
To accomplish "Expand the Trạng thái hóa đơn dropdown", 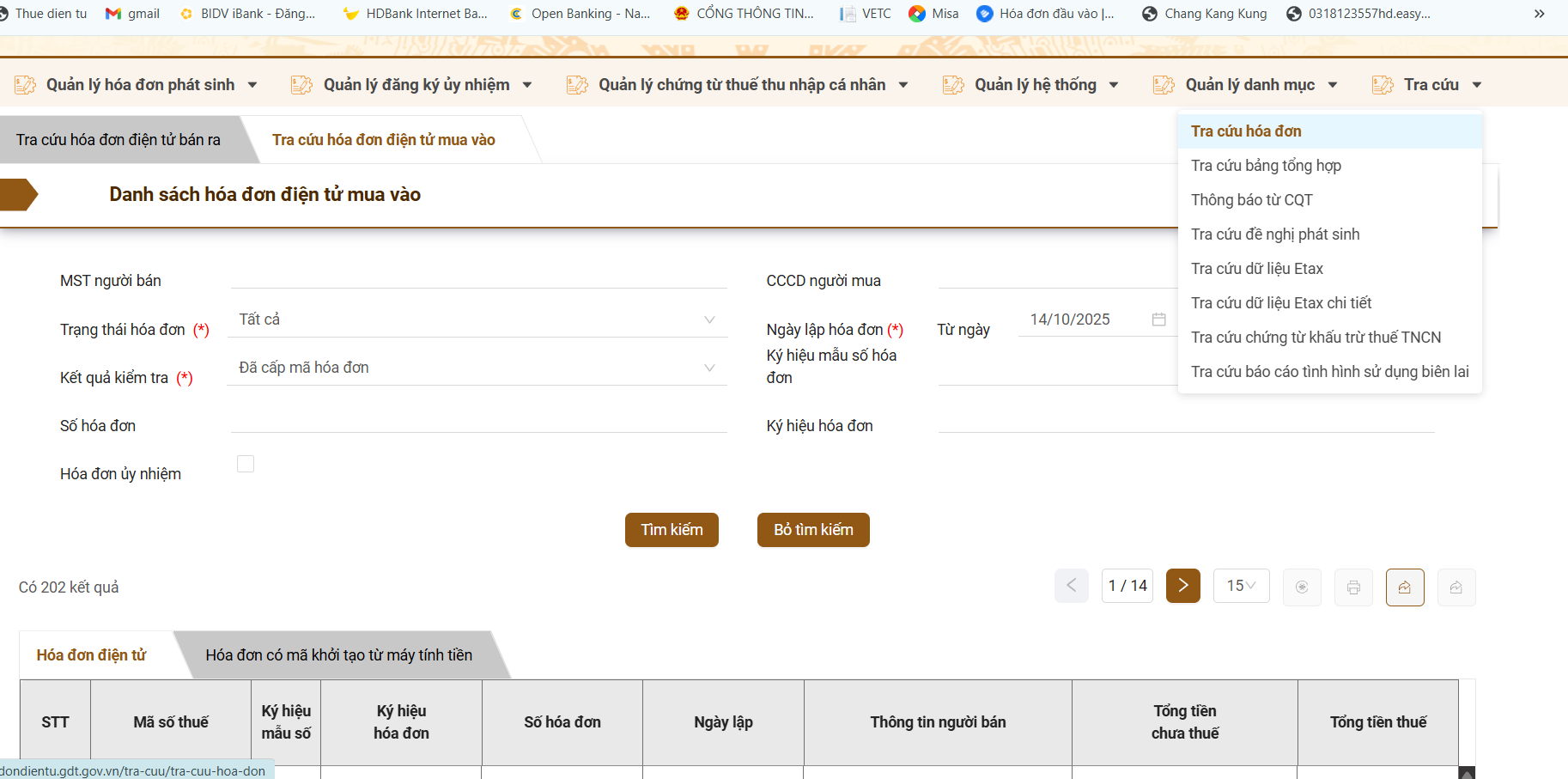I will click(477, 320).
